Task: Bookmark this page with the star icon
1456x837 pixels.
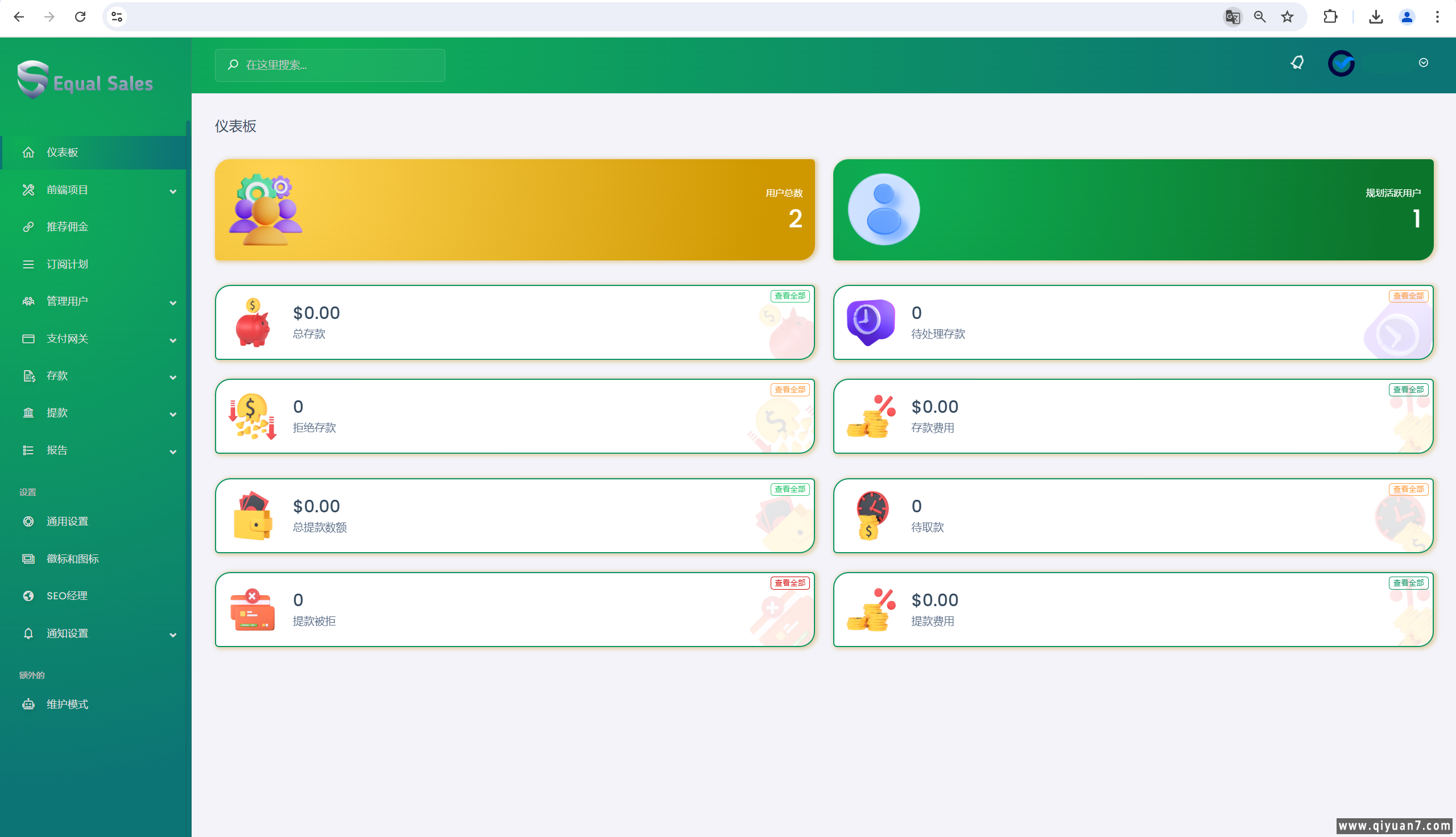Action: (1287, 17)
